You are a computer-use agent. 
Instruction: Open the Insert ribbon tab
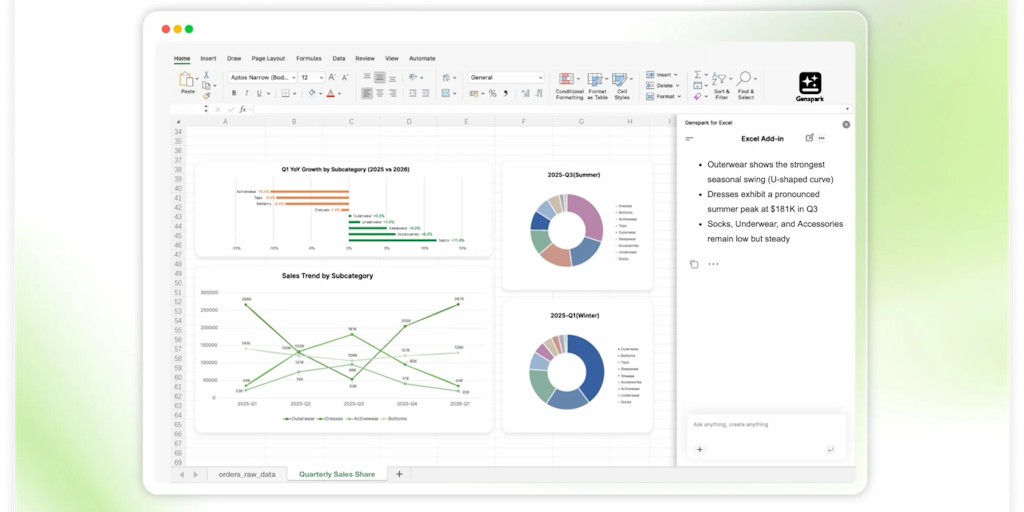click(208, 58)
